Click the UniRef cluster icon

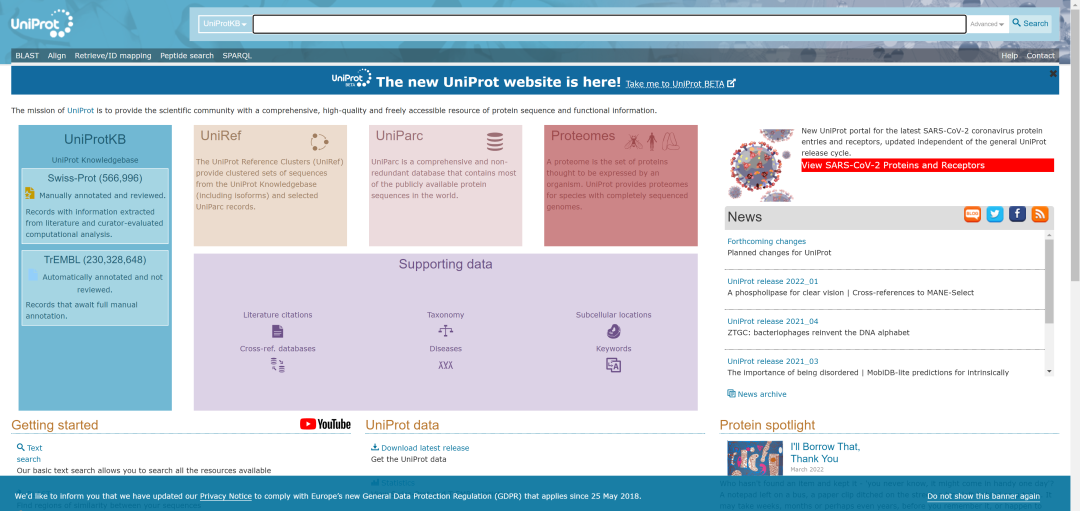tap(319, 142)
